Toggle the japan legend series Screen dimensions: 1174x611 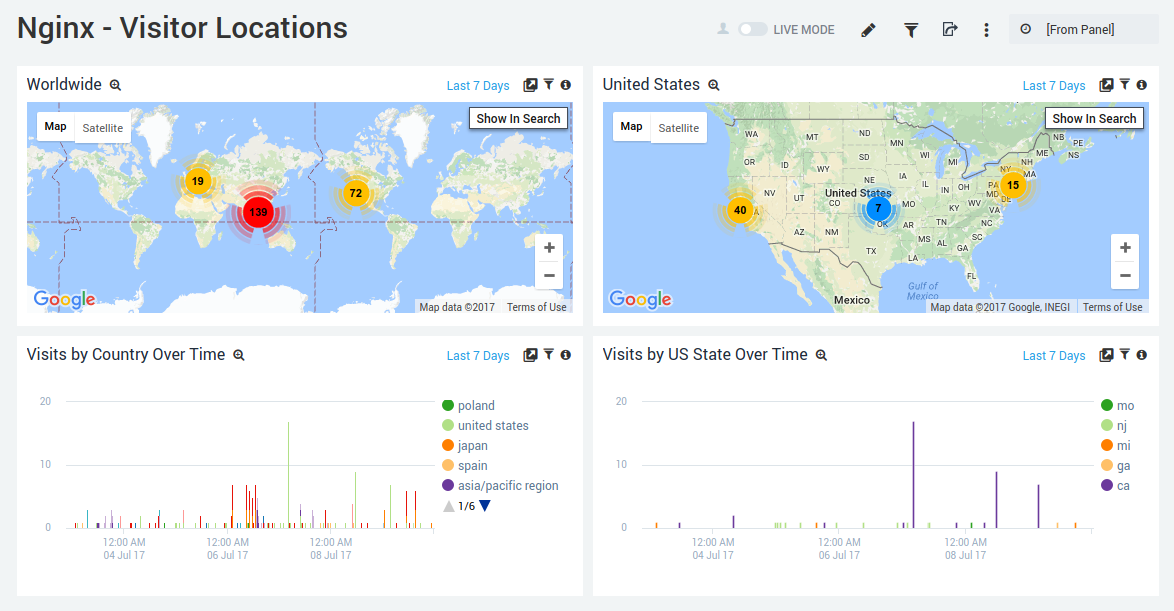pos(465,446)
